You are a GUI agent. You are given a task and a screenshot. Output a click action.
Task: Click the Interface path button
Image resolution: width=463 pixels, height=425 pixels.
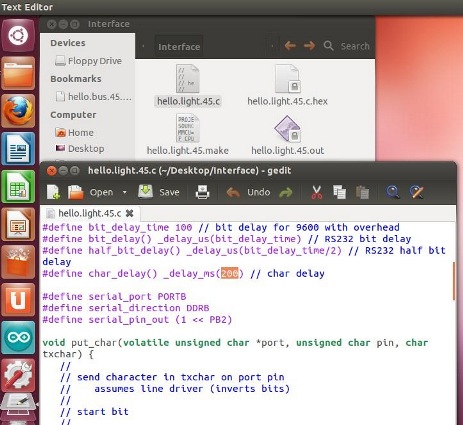coord(179,47)
